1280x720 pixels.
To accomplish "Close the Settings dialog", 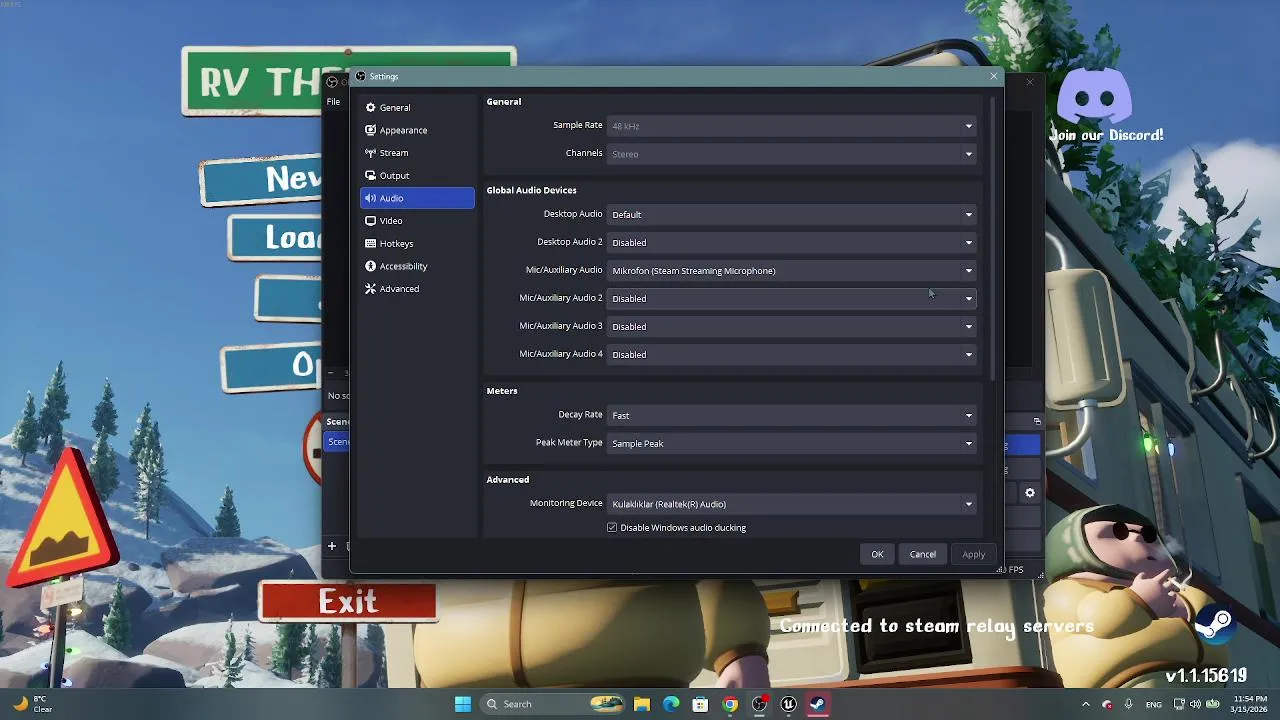I will click(993, 76).
